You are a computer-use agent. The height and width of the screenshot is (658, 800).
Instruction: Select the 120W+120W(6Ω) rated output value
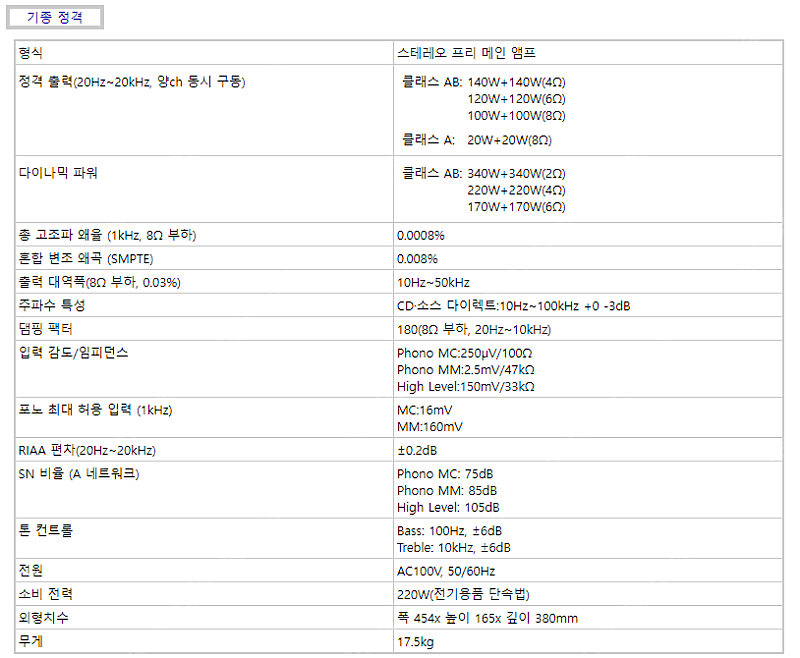tap(516, 99)
